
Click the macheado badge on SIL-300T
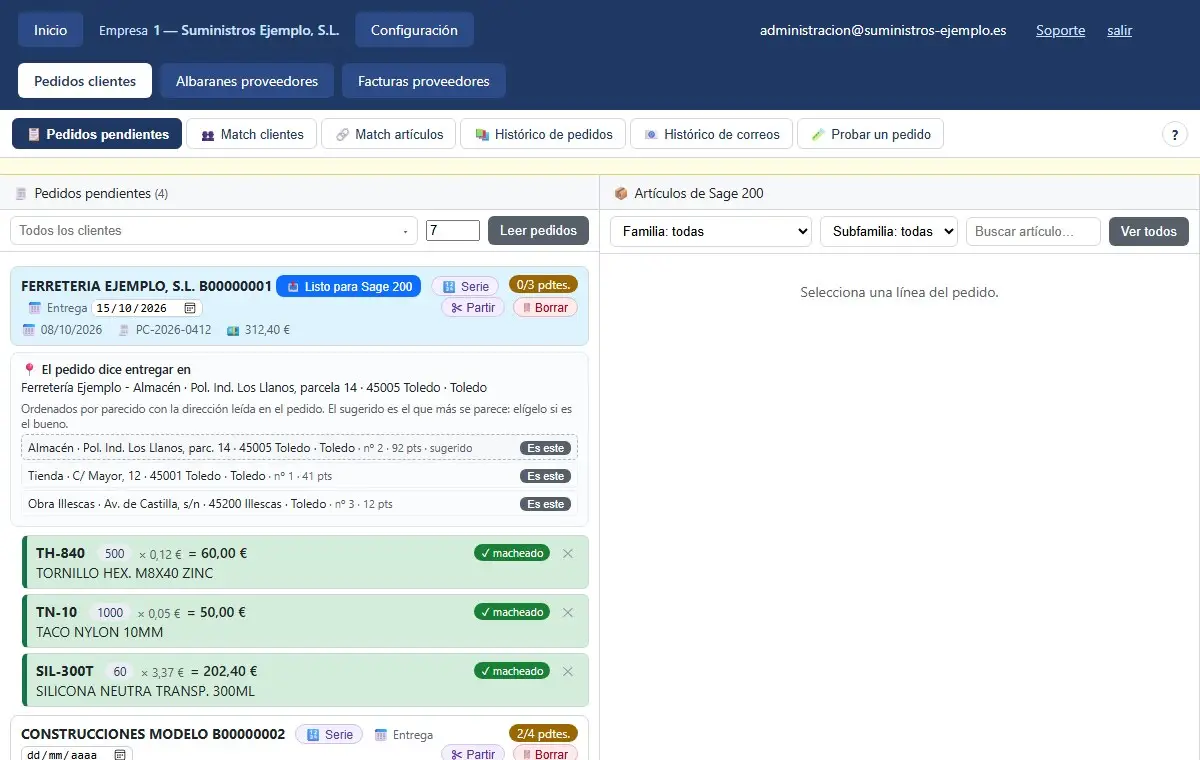[x=512, y=671]
